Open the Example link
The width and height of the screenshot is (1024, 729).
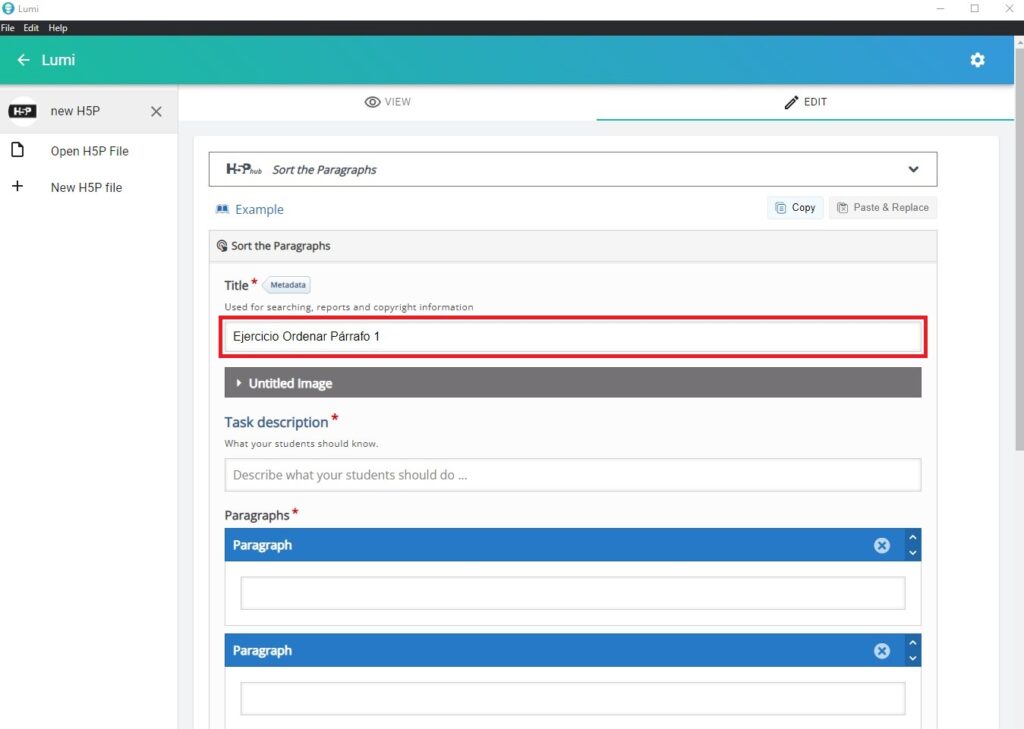click(258, 210)
